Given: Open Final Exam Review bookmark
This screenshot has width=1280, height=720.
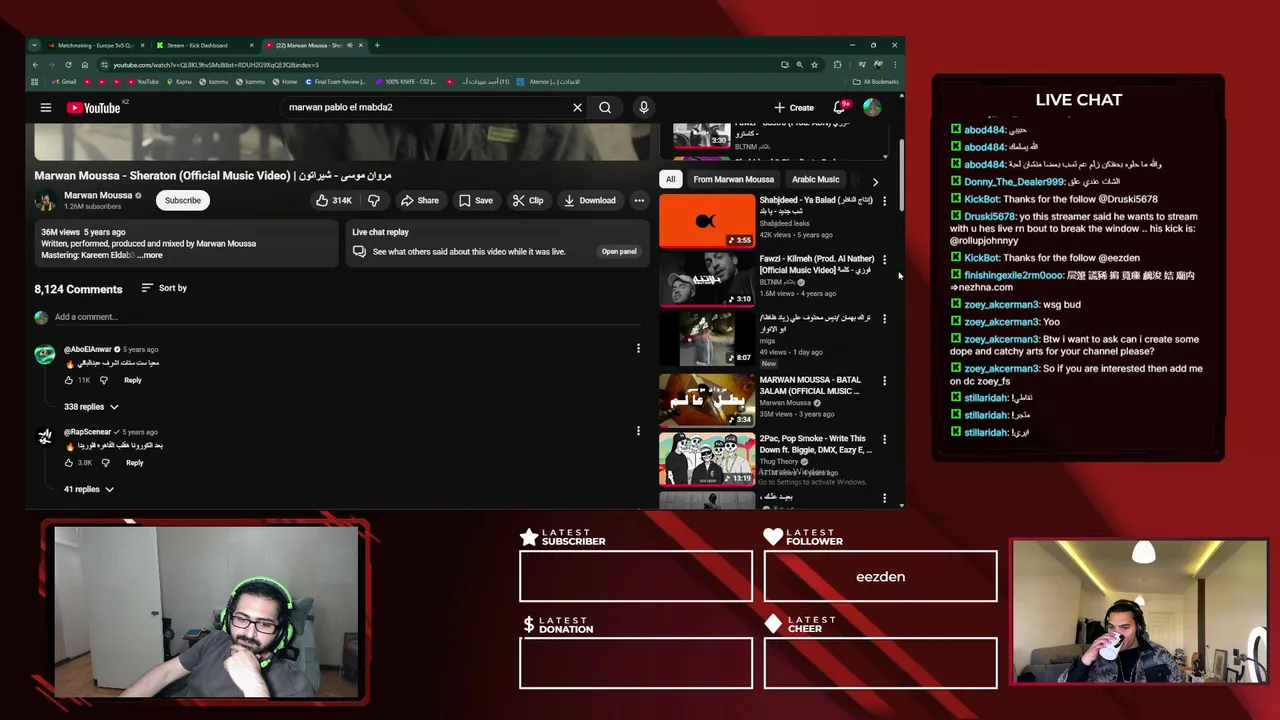Looking at the screenshot, I should pyautogui.click(x=334, y=82).
